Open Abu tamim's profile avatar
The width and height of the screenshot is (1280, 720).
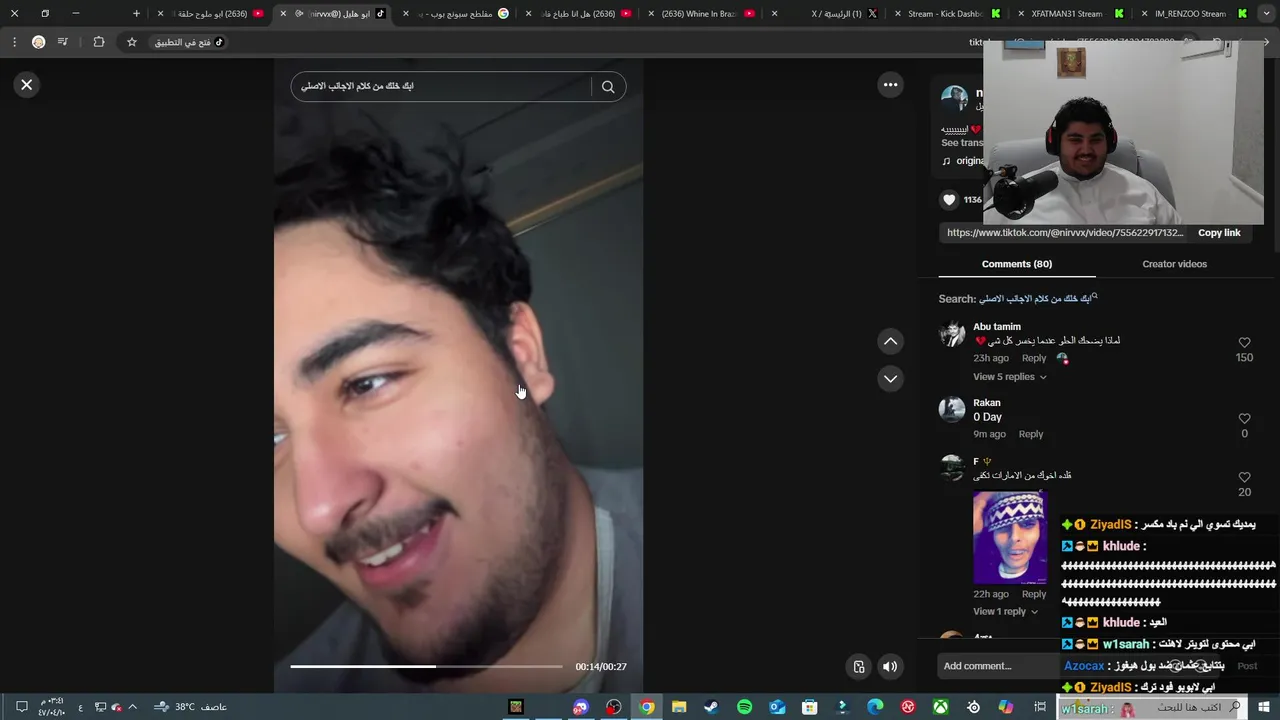click(952, 333)
